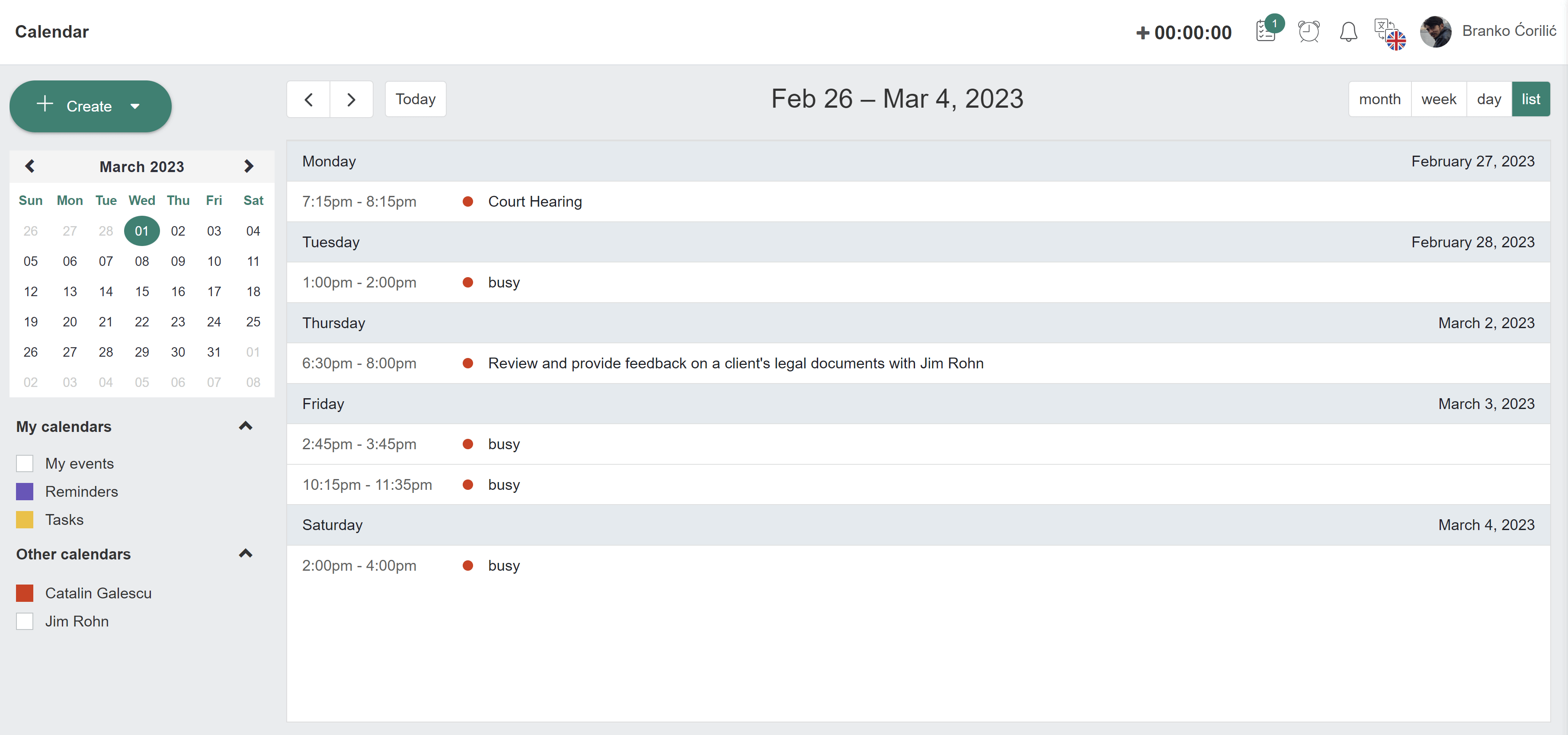Screen dimensions: 1568x735
Task: Show next month in mini calendar
Action: pos(248,166)
